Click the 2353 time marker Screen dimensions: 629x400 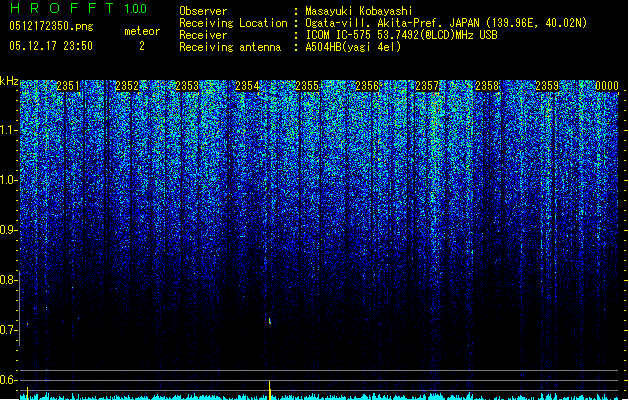coord(187,86)
